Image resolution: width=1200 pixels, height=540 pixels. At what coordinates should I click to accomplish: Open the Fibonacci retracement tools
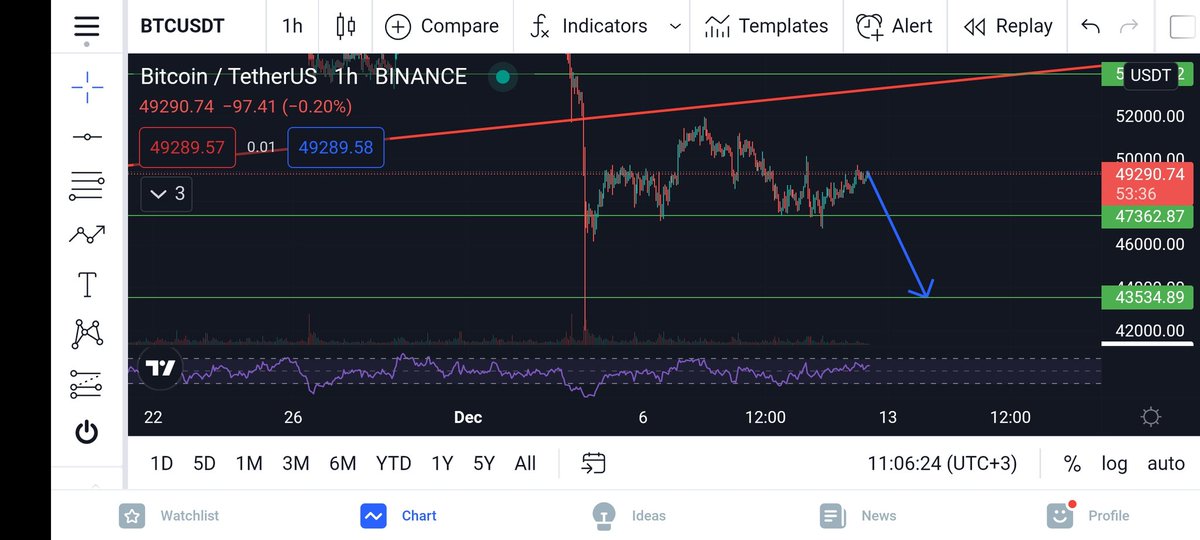pyautogui.click(x=87, y=185)
